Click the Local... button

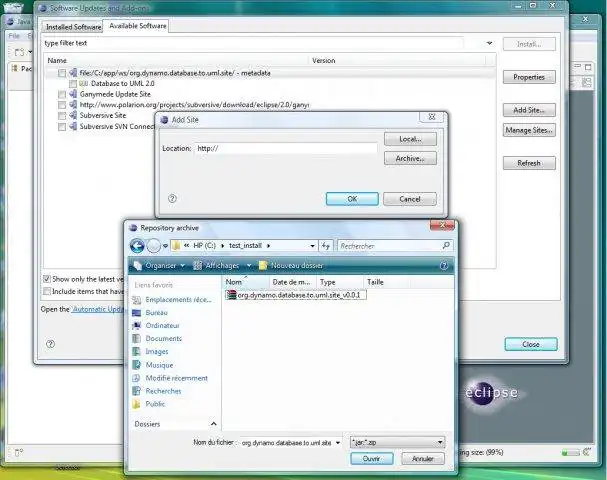[x=410, y=139]
